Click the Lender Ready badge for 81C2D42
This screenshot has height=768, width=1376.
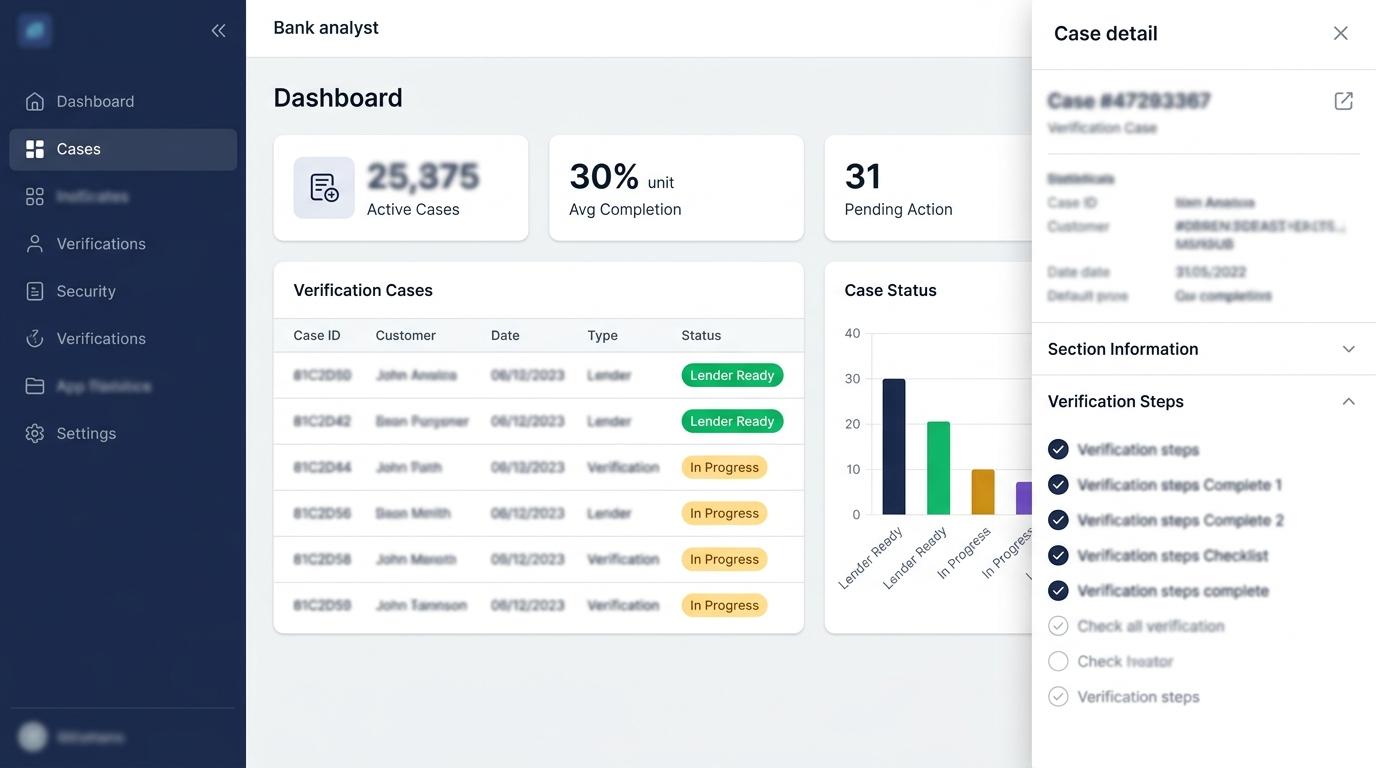pos(732,421)
